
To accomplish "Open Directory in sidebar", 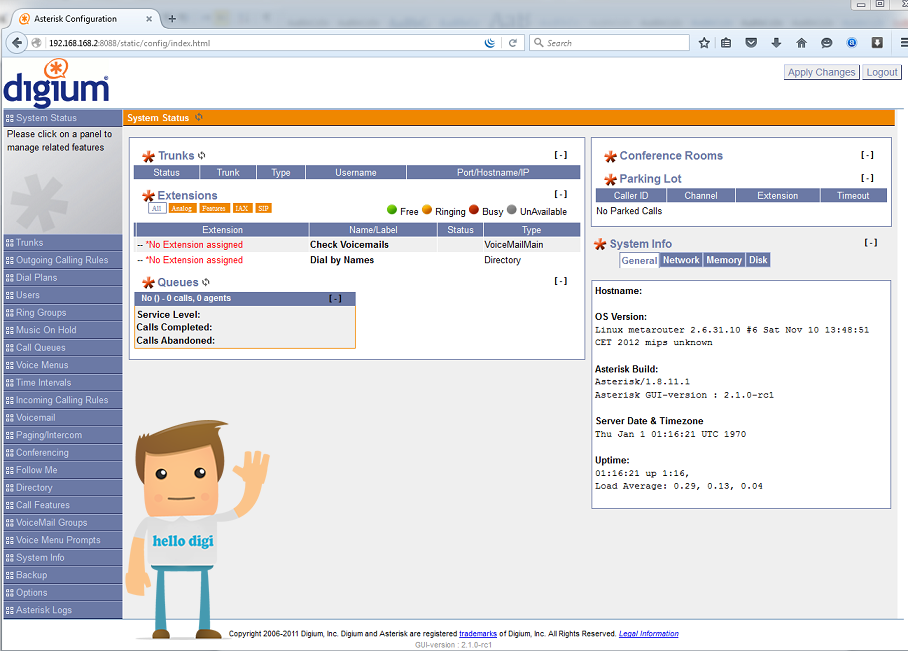I will point(63,488).
